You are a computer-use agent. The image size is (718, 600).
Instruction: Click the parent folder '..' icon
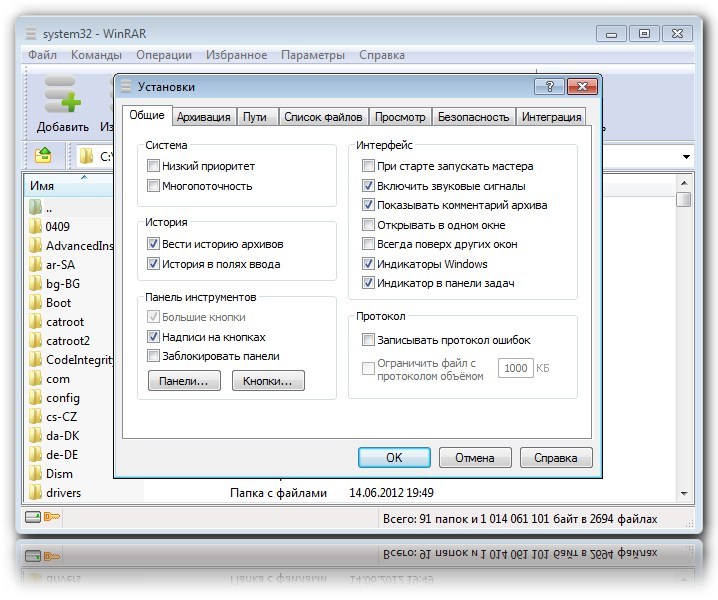pos(35,207)
